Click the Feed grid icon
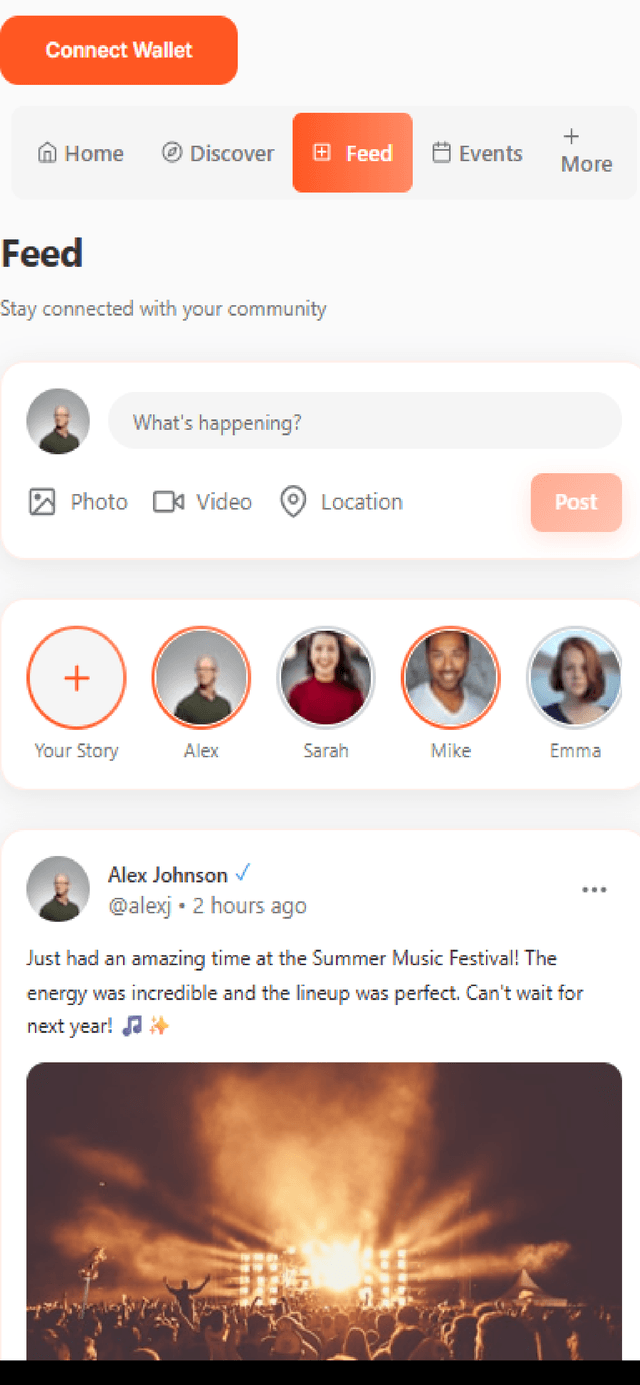This screenshot has height=1385, width=640. tap(321, 152)
